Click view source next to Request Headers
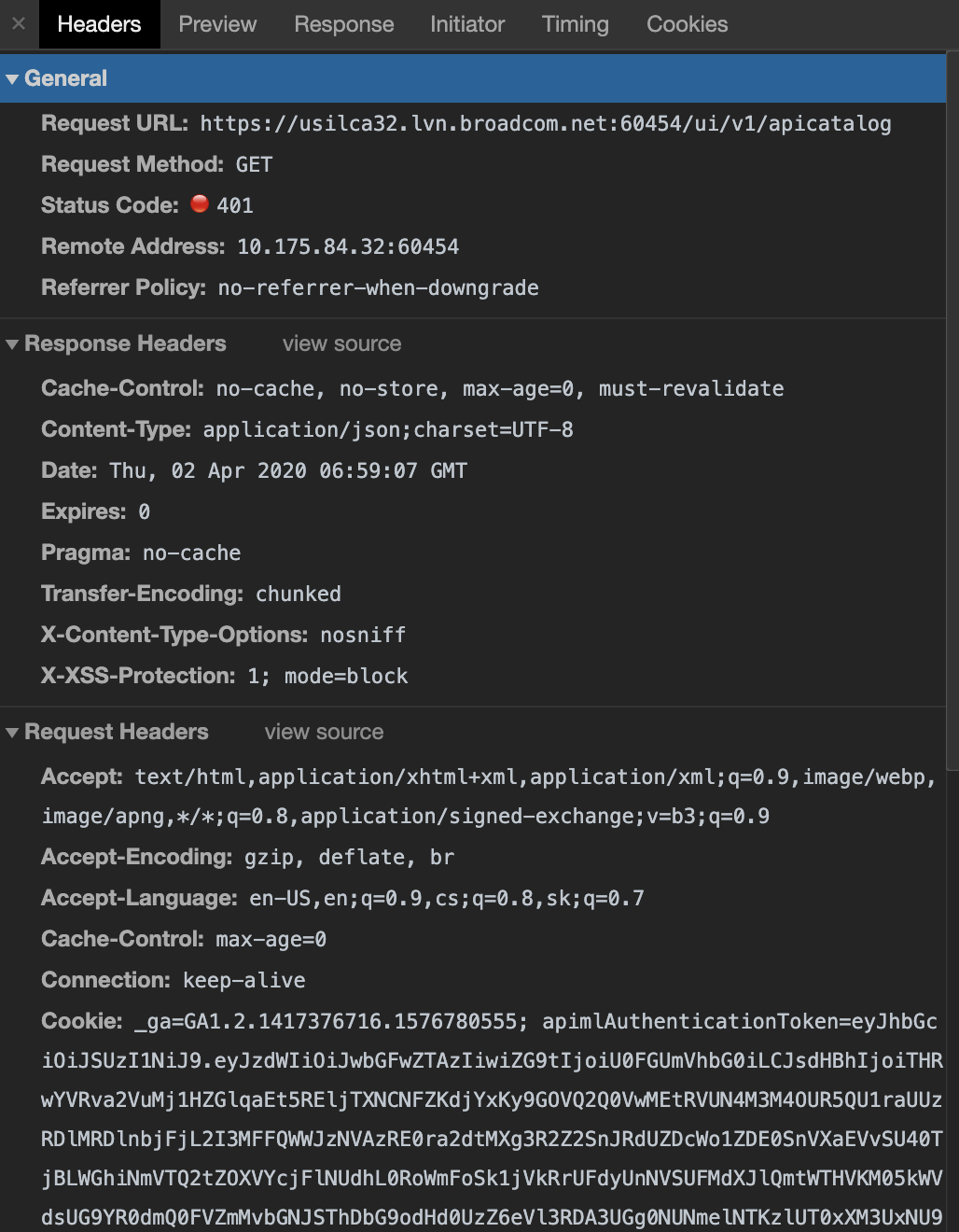The width and height of the screenshot is (959, 1232). [x=323, y=732]
